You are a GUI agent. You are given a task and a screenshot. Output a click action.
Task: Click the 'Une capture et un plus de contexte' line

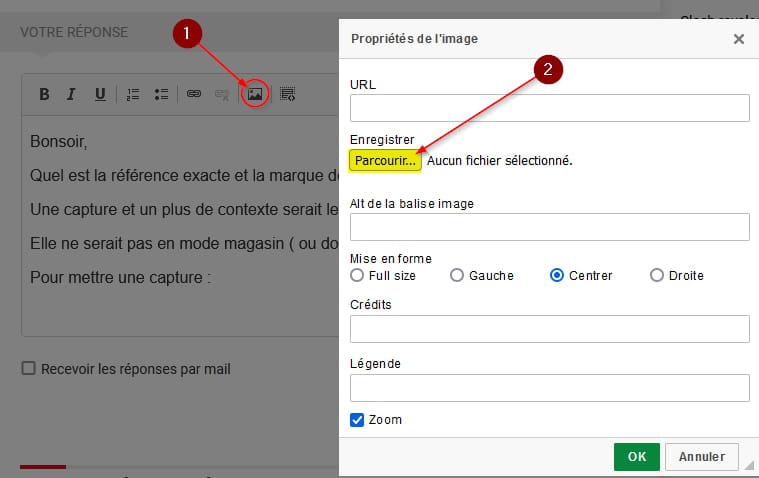point(184,210)
